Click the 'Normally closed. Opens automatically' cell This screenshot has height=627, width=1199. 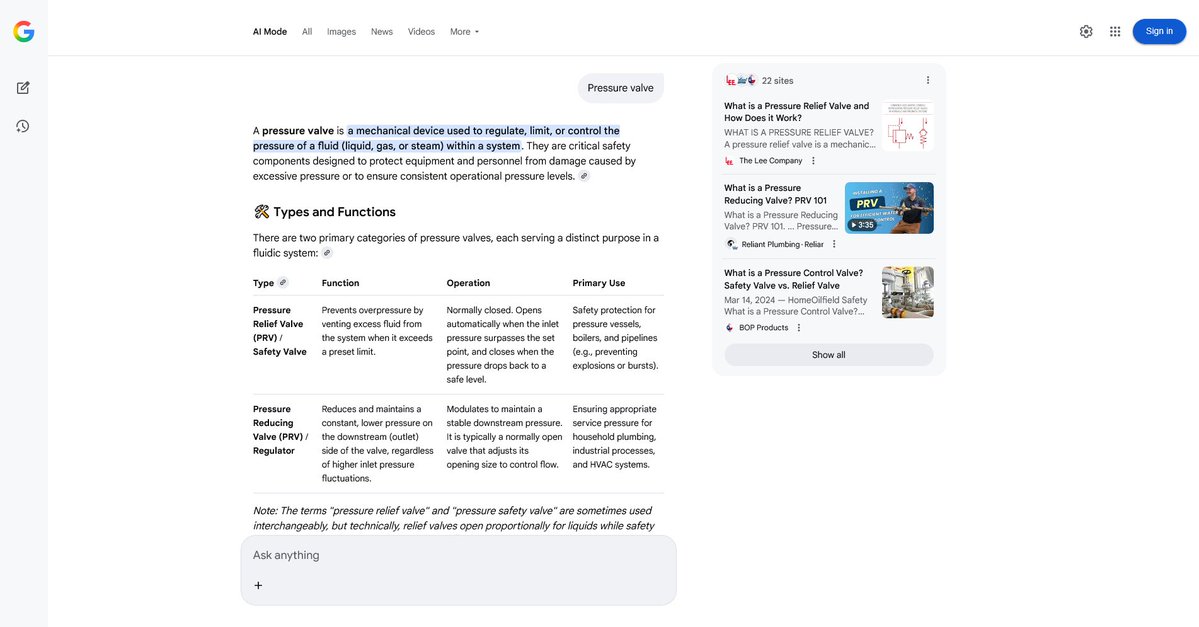click(x=502, y=345)
